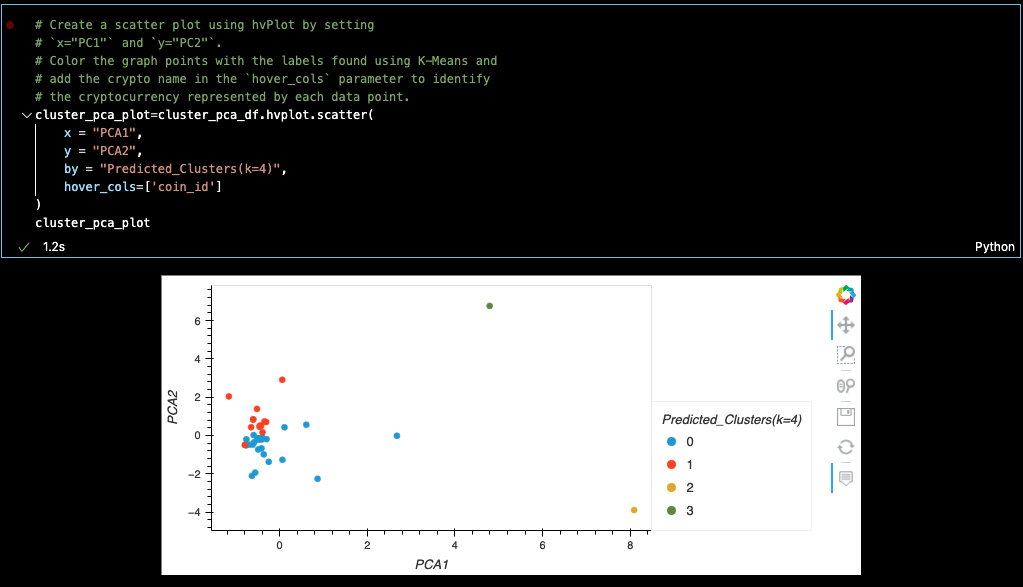Select the green outlier data point

click(x=488, y=306)
